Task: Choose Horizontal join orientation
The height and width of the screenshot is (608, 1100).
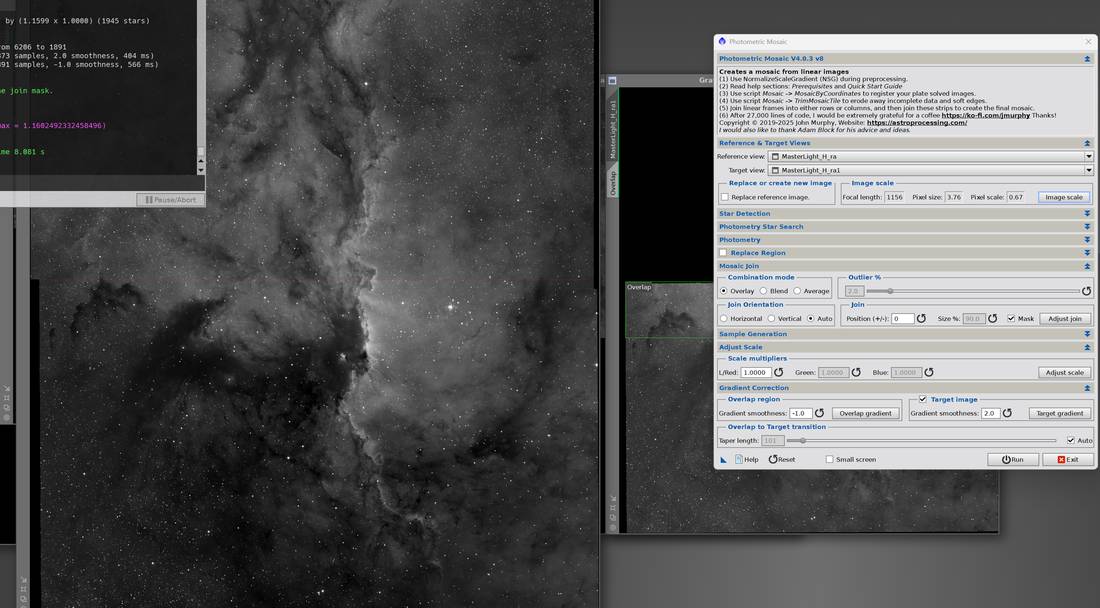Action: (724, 318)
